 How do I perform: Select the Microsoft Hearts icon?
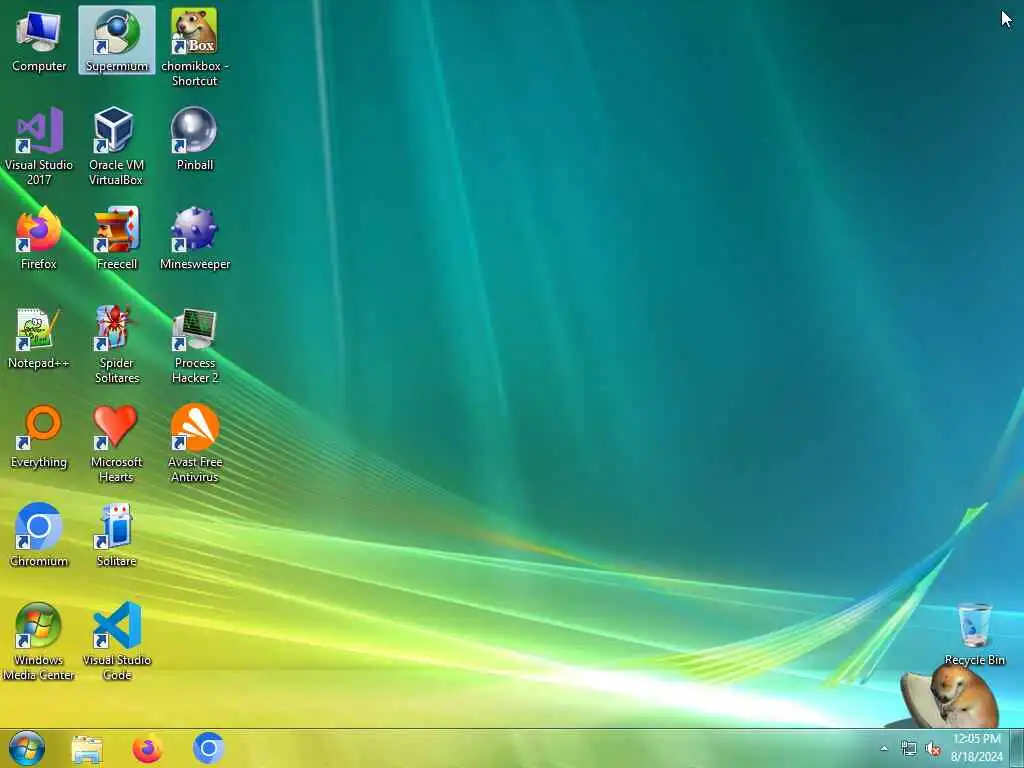tap(116, 444)
